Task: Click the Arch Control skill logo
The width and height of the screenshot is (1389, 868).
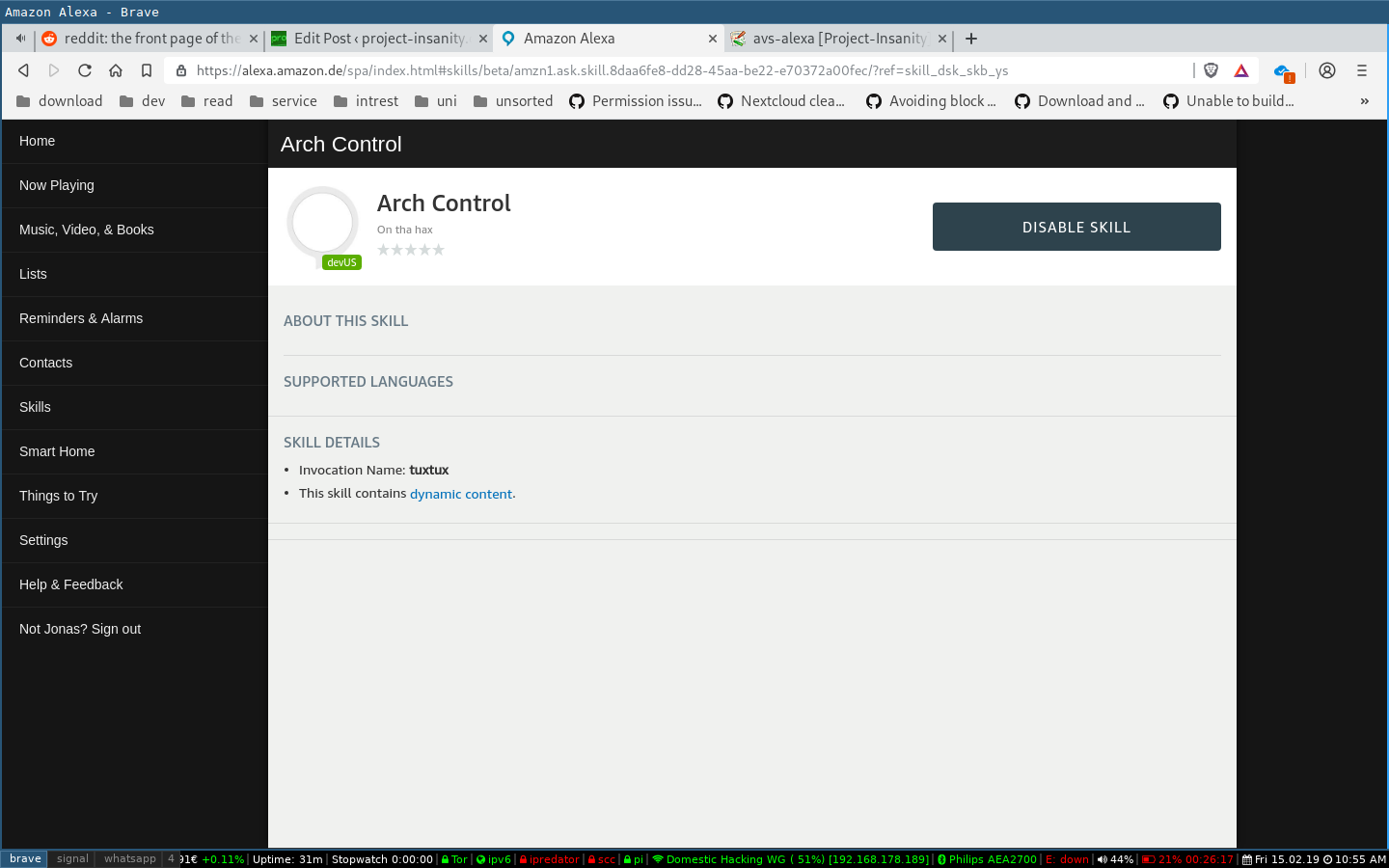Action: pyautogui.click(x=323, y=223)
